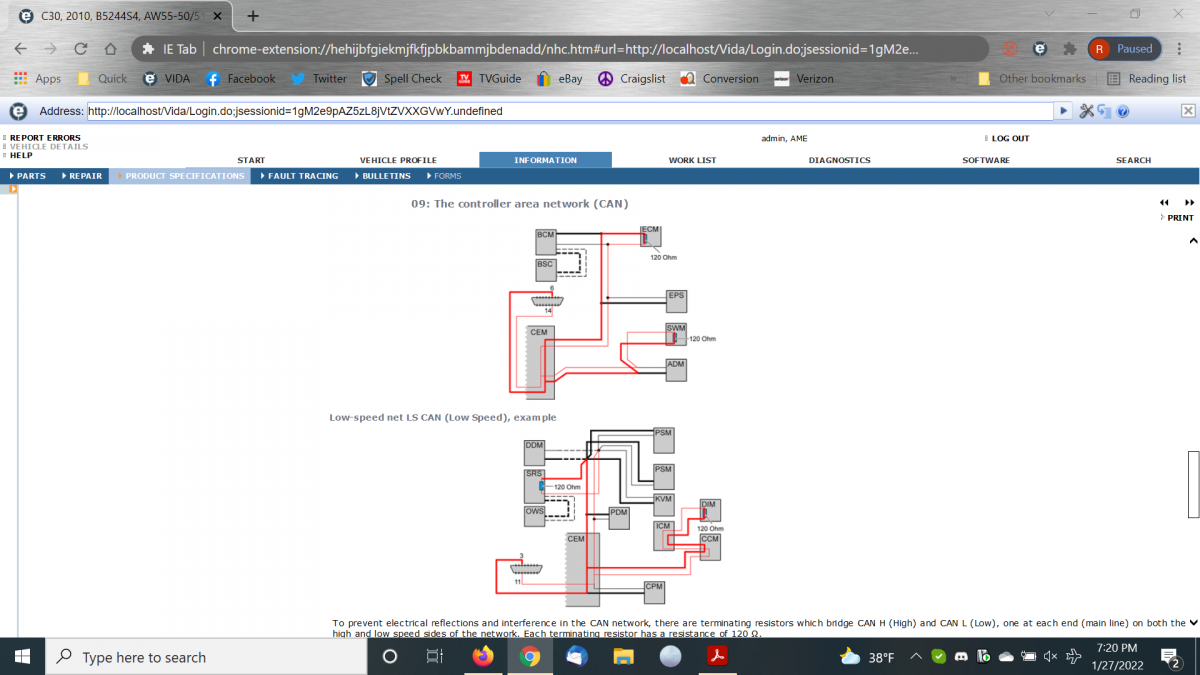The image size is (1200, 675).
Task: Switch to the Diagnostics tab
Action: pyautogui.click(x=839, y=160)
